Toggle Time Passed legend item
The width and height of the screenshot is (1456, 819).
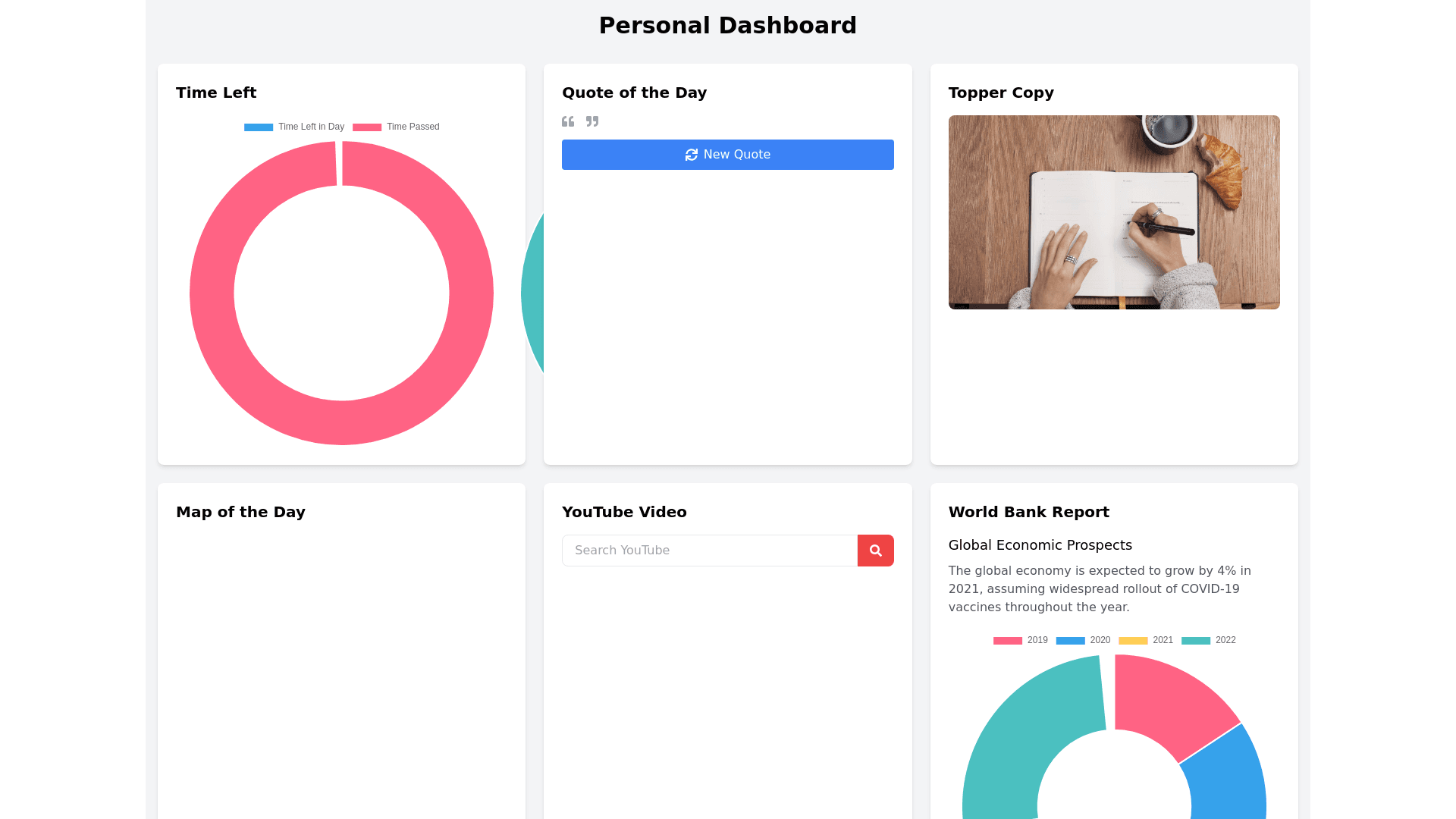[413, 127]
